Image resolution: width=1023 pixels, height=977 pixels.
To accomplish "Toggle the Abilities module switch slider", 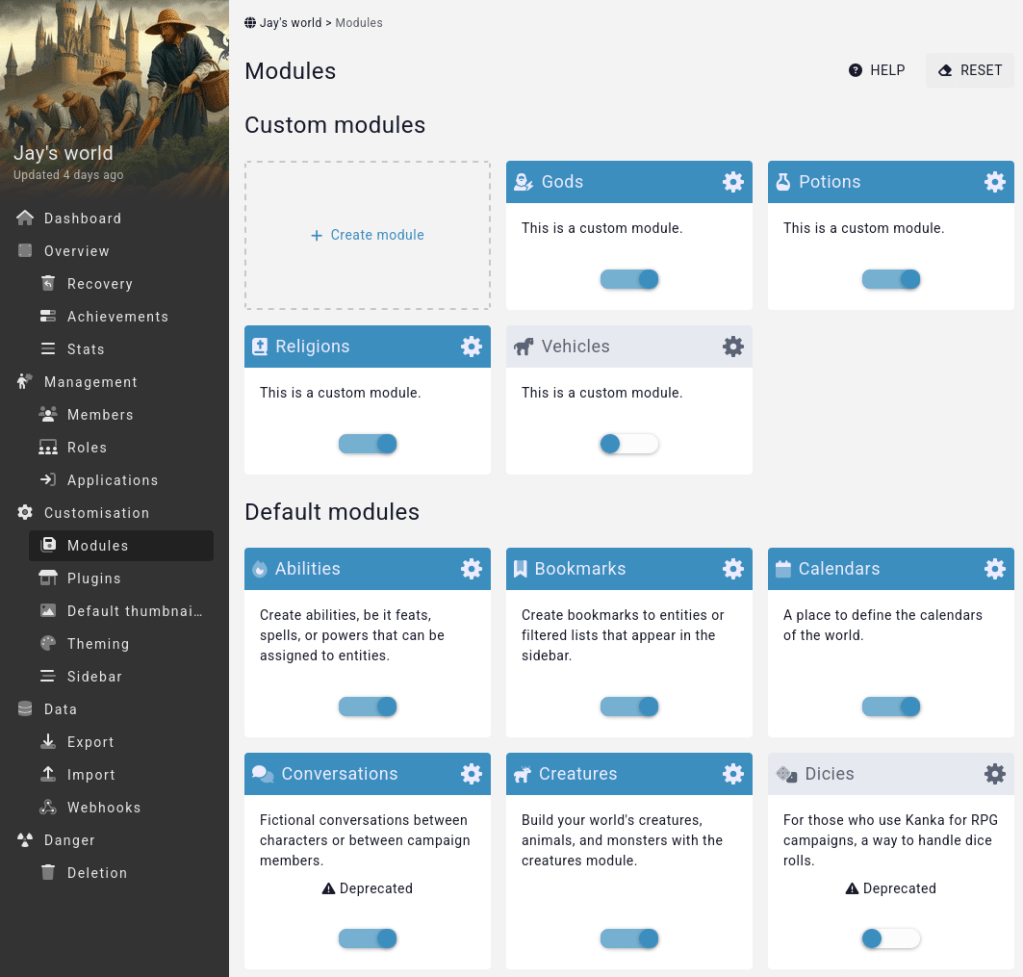I will point(367,706).
